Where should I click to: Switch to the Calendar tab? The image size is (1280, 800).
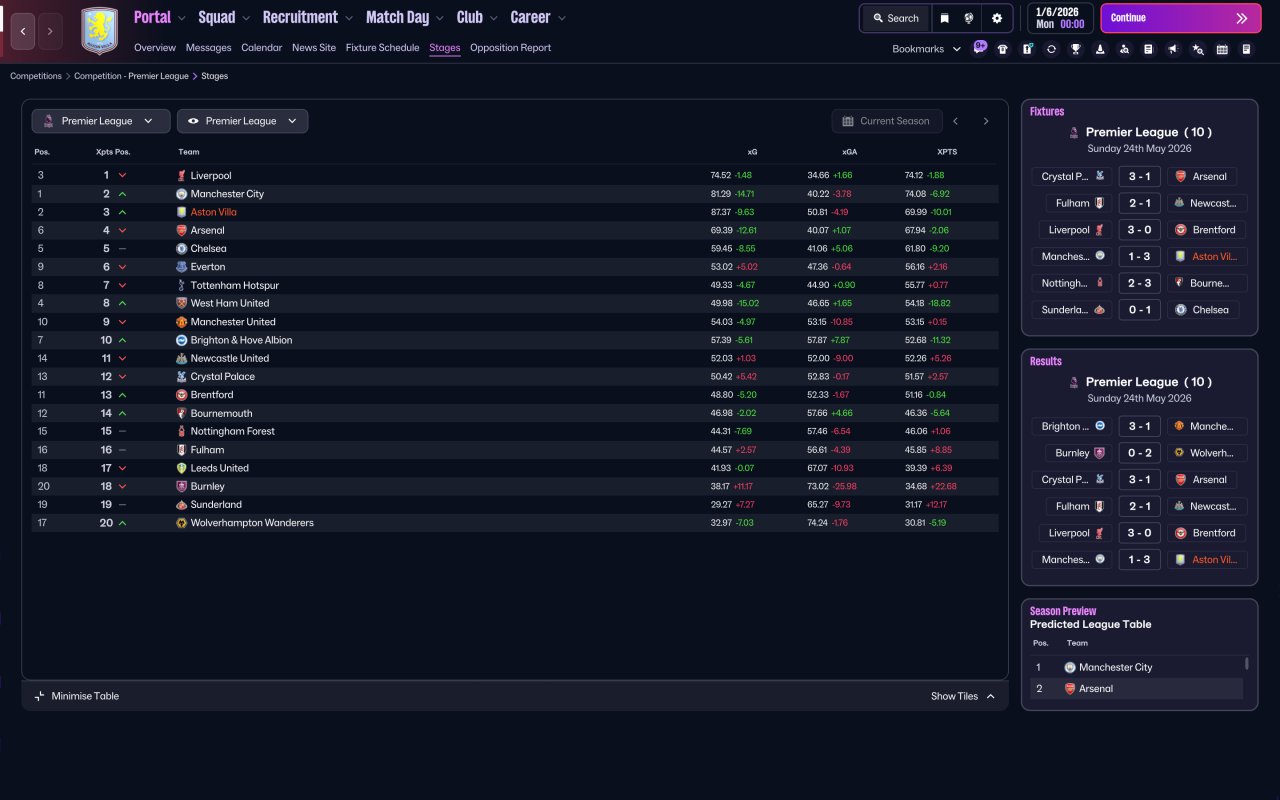[262, 48]
